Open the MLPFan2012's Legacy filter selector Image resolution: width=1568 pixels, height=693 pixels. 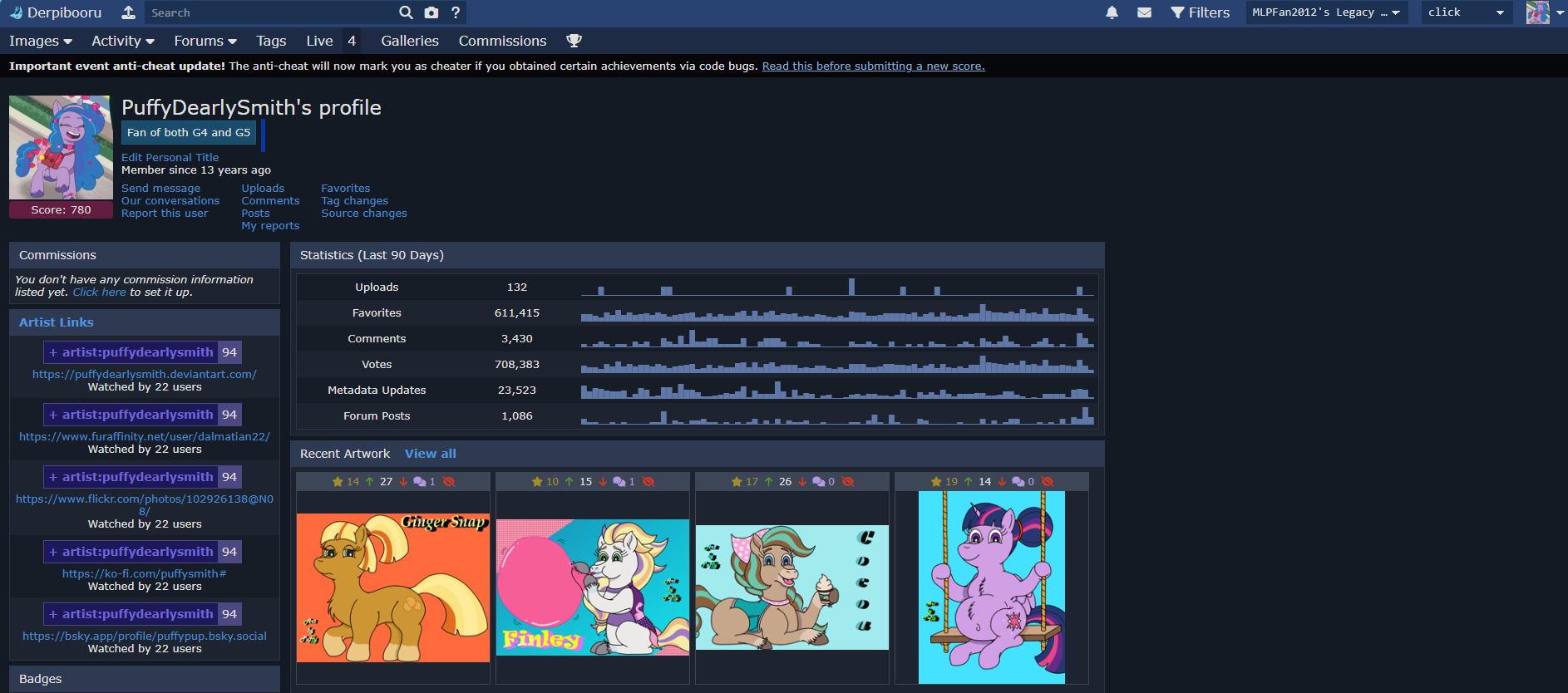1326,12
